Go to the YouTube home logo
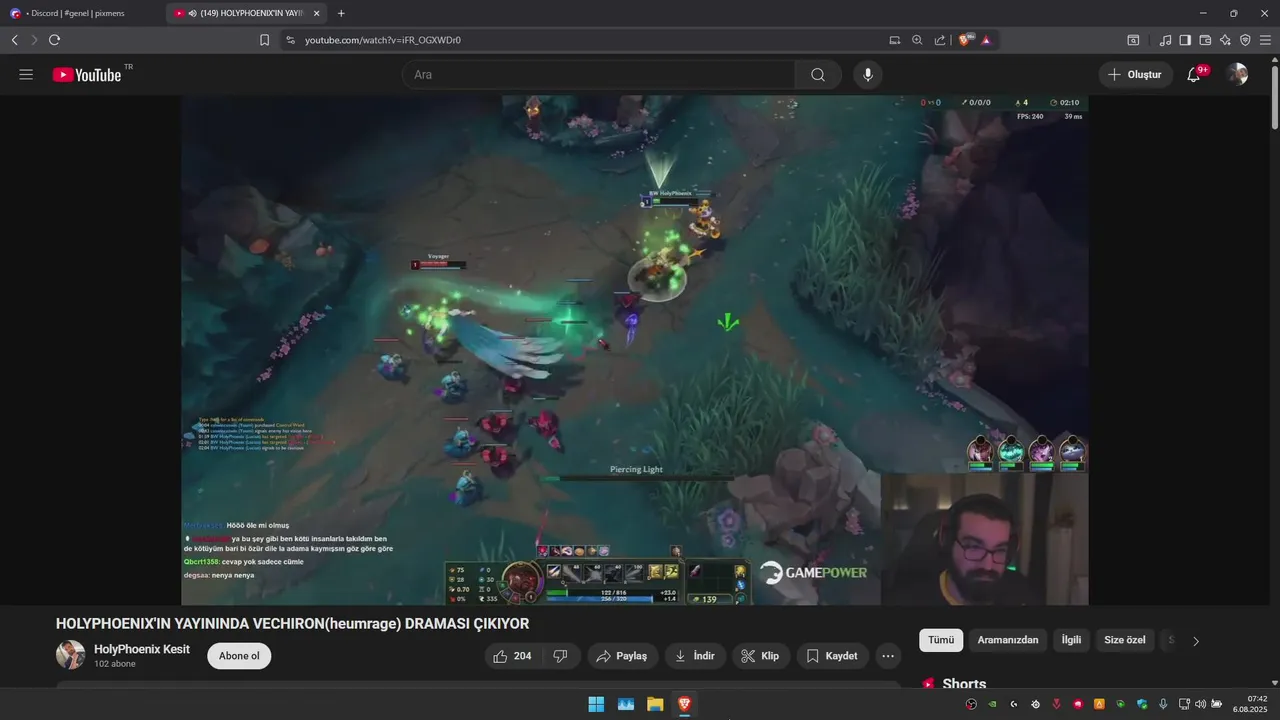Screen dimensions: 1280x720 87,75
